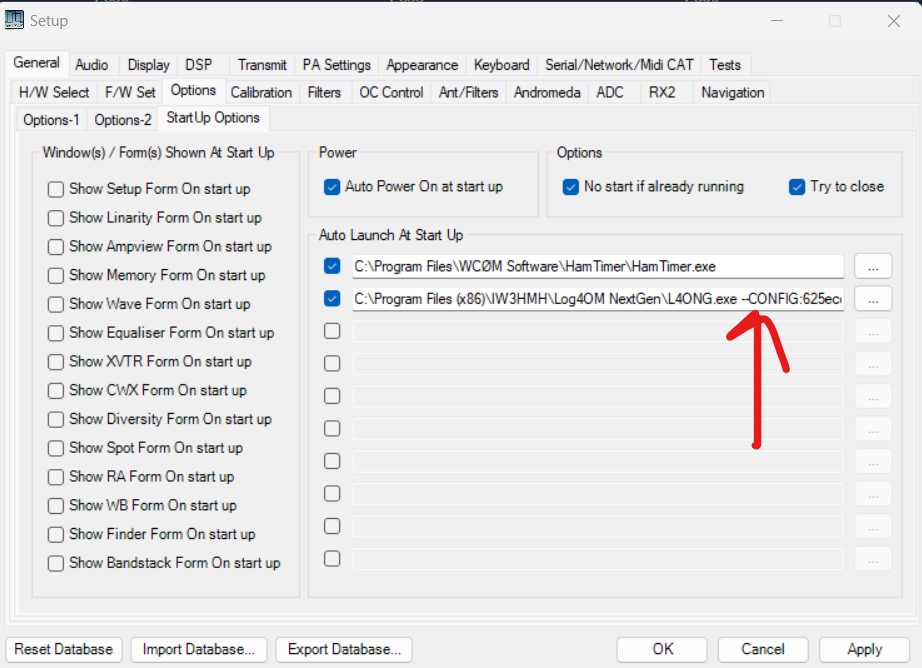The image size is (922, 668).
Task: Toggle Auto Power On at start up
Action: 333,187
